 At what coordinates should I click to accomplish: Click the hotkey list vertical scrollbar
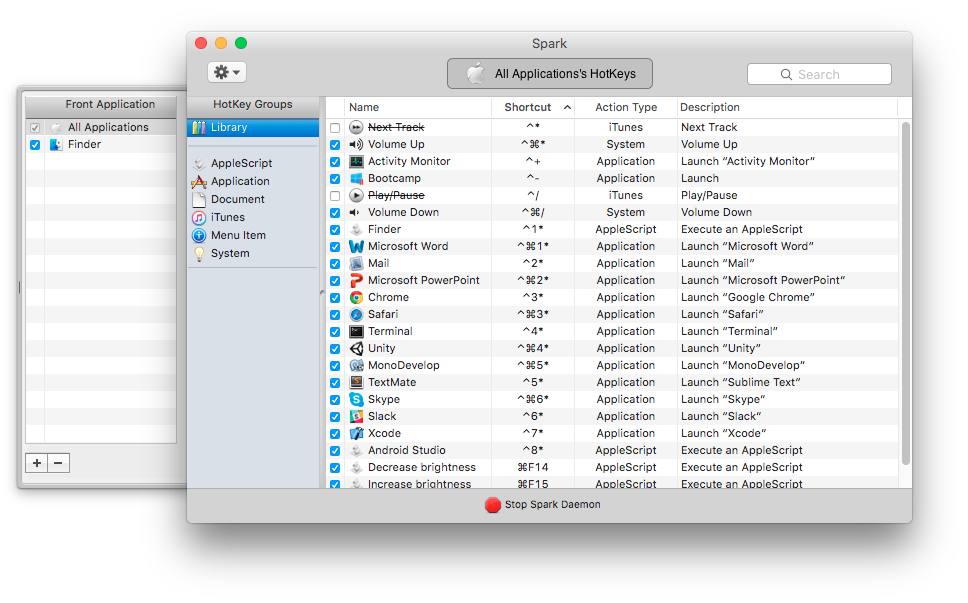point(905,290)
